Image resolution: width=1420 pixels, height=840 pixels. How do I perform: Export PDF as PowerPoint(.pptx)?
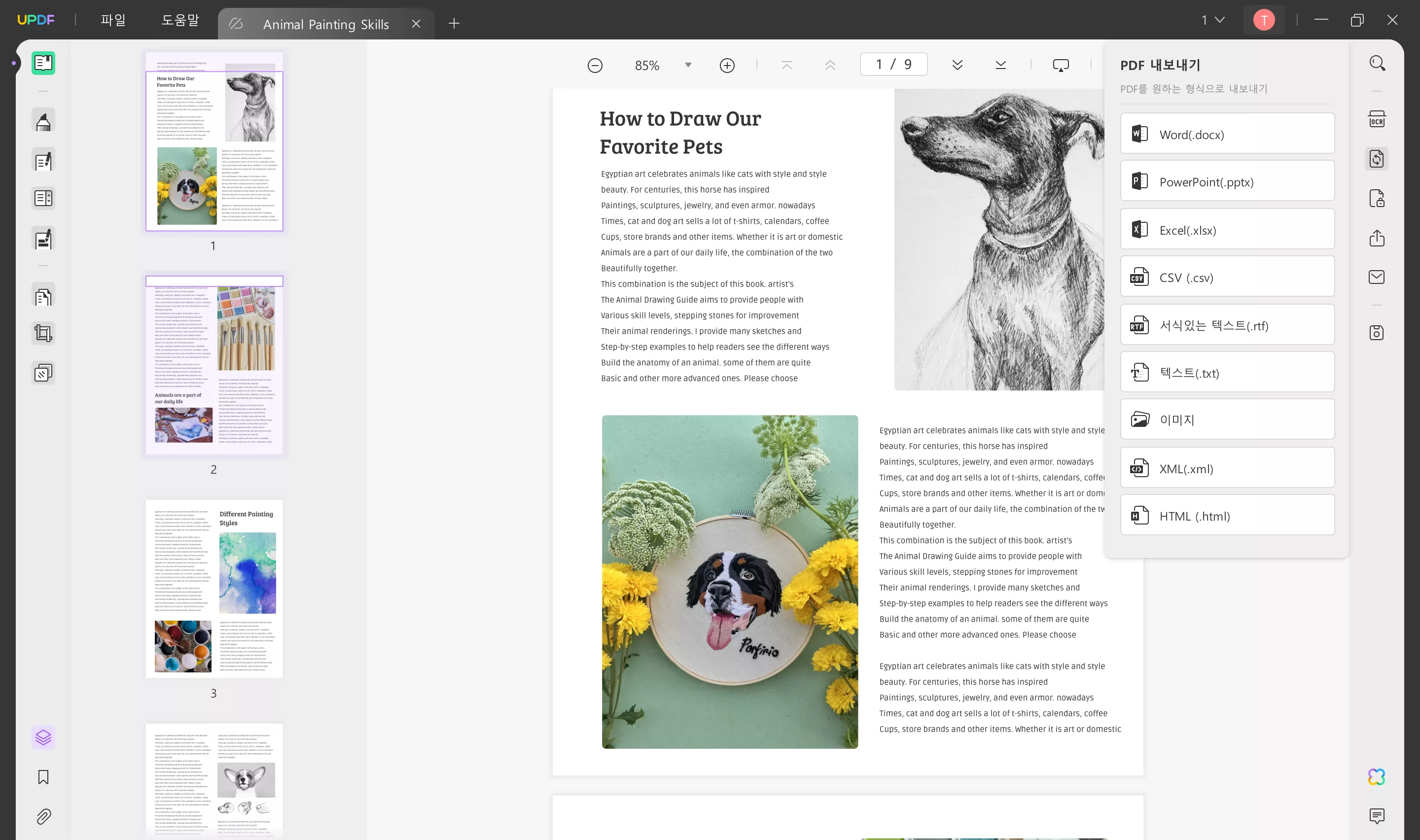point(1227,181)
